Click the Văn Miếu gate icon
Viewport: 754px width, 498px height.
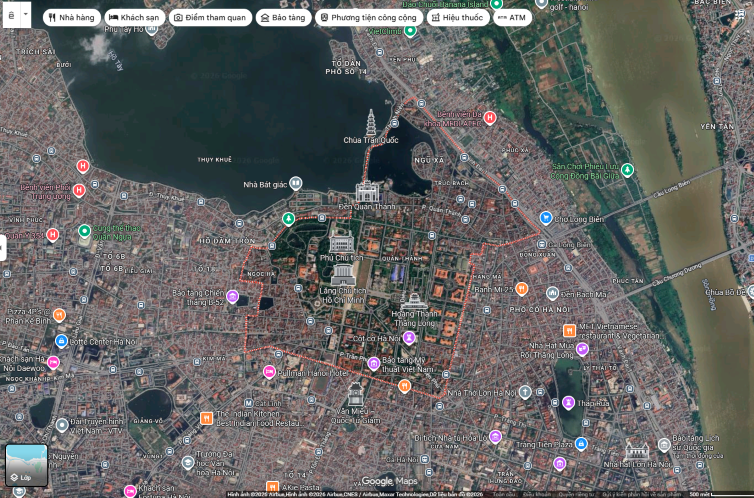[355, 395]
